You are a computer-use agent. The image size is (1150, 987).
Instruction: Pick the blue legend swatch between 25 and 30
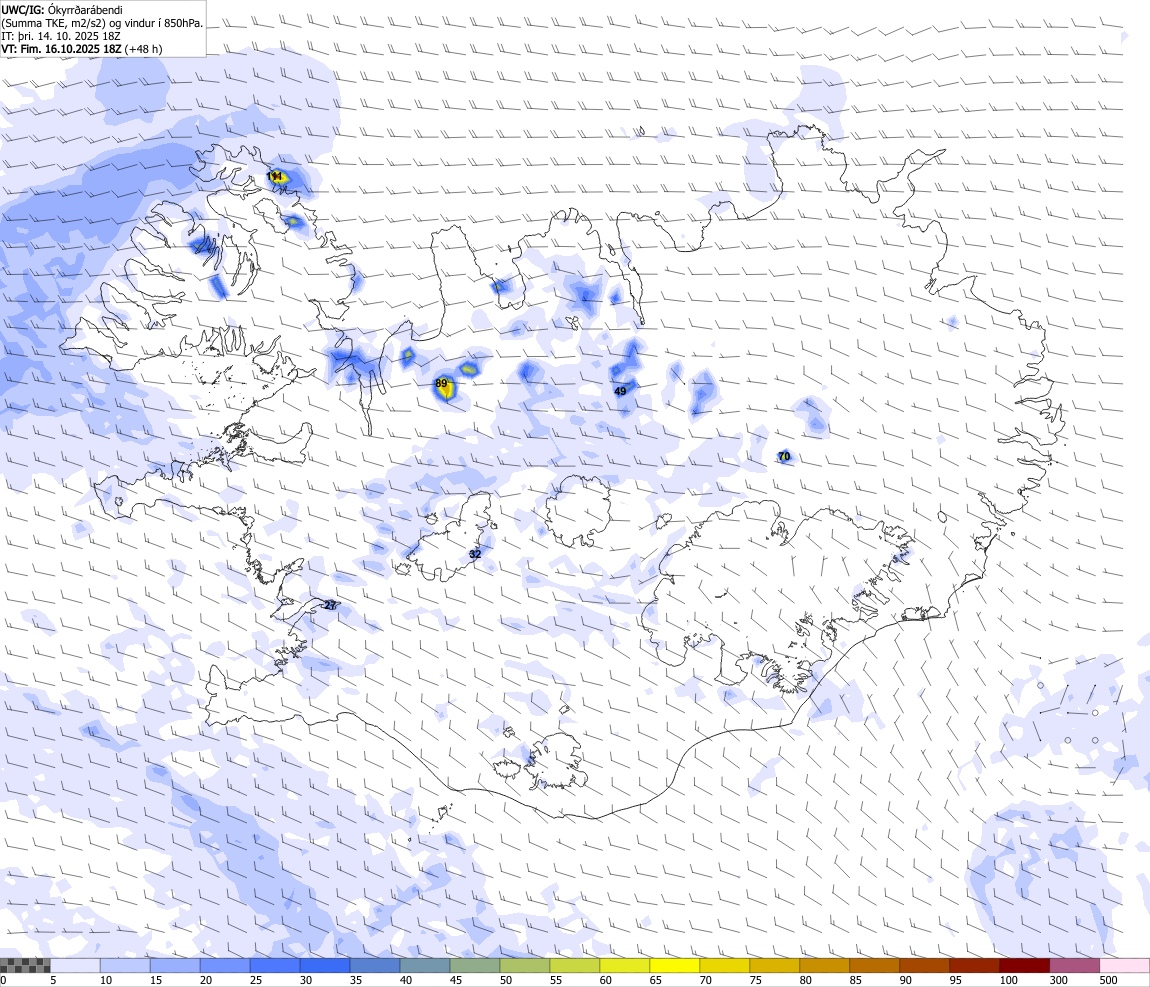coord(275,965)
